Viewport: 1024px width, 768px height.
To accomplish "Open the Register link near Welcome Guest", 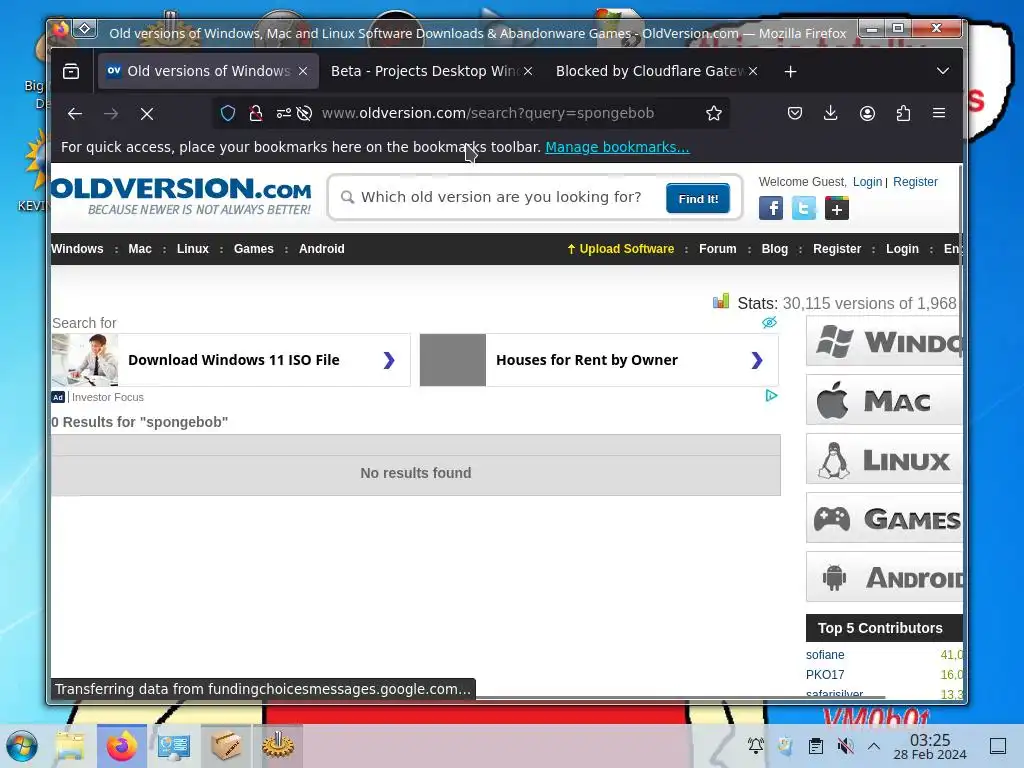I will click(915, 182).
